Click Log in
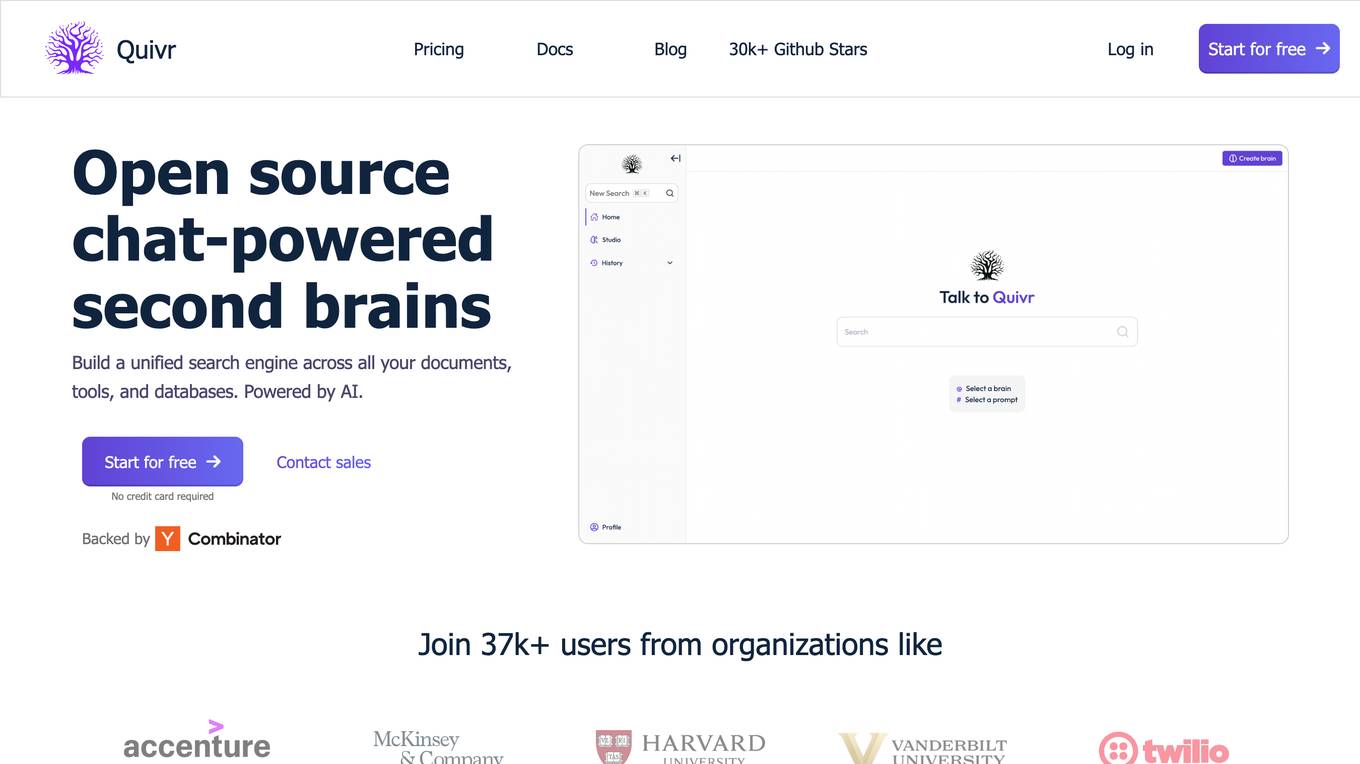1360x764 pixels. (1130, 49)
